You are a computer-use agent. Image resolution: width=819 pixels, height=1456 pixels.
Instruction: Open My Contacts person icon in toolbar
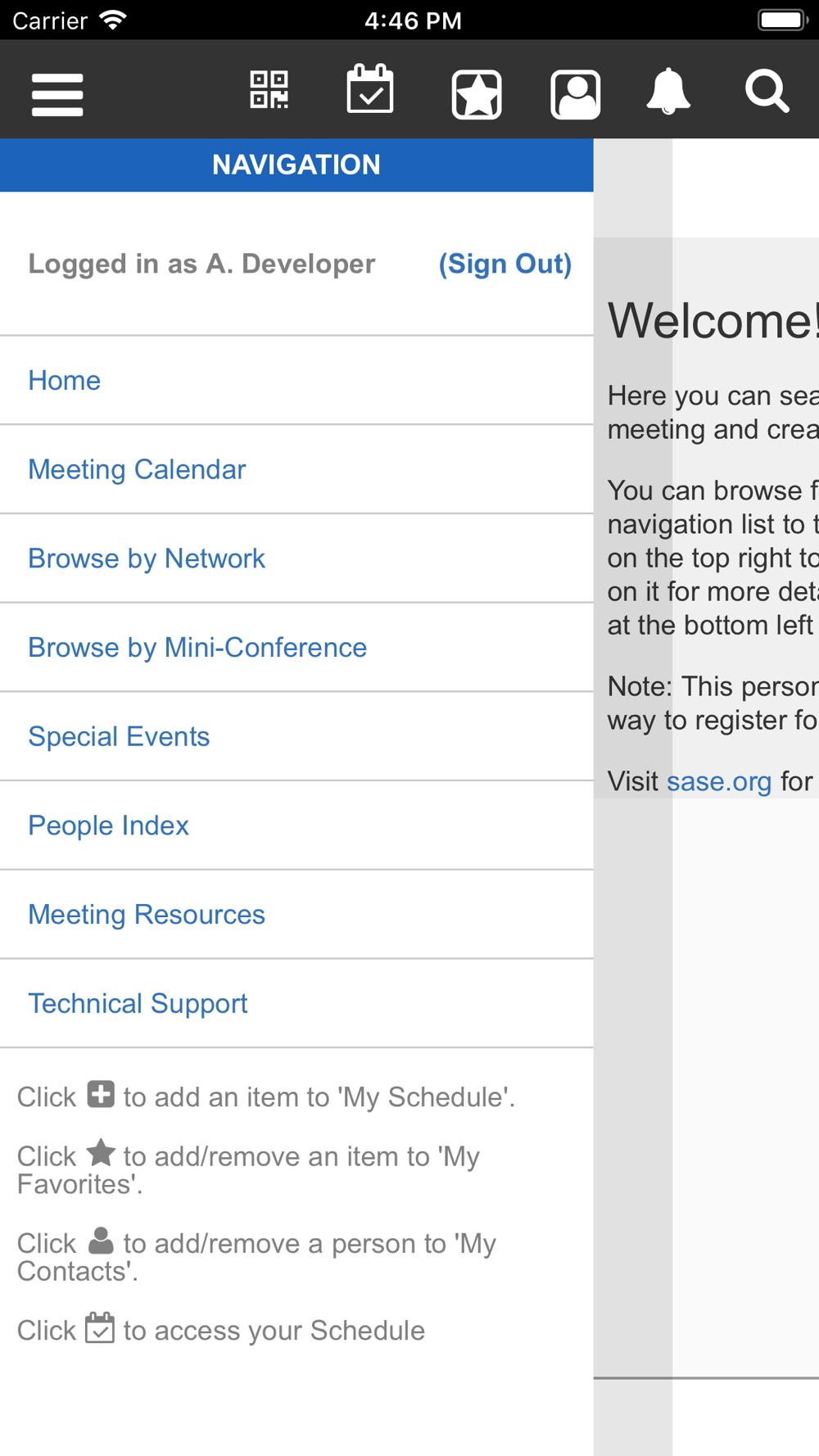576,95
